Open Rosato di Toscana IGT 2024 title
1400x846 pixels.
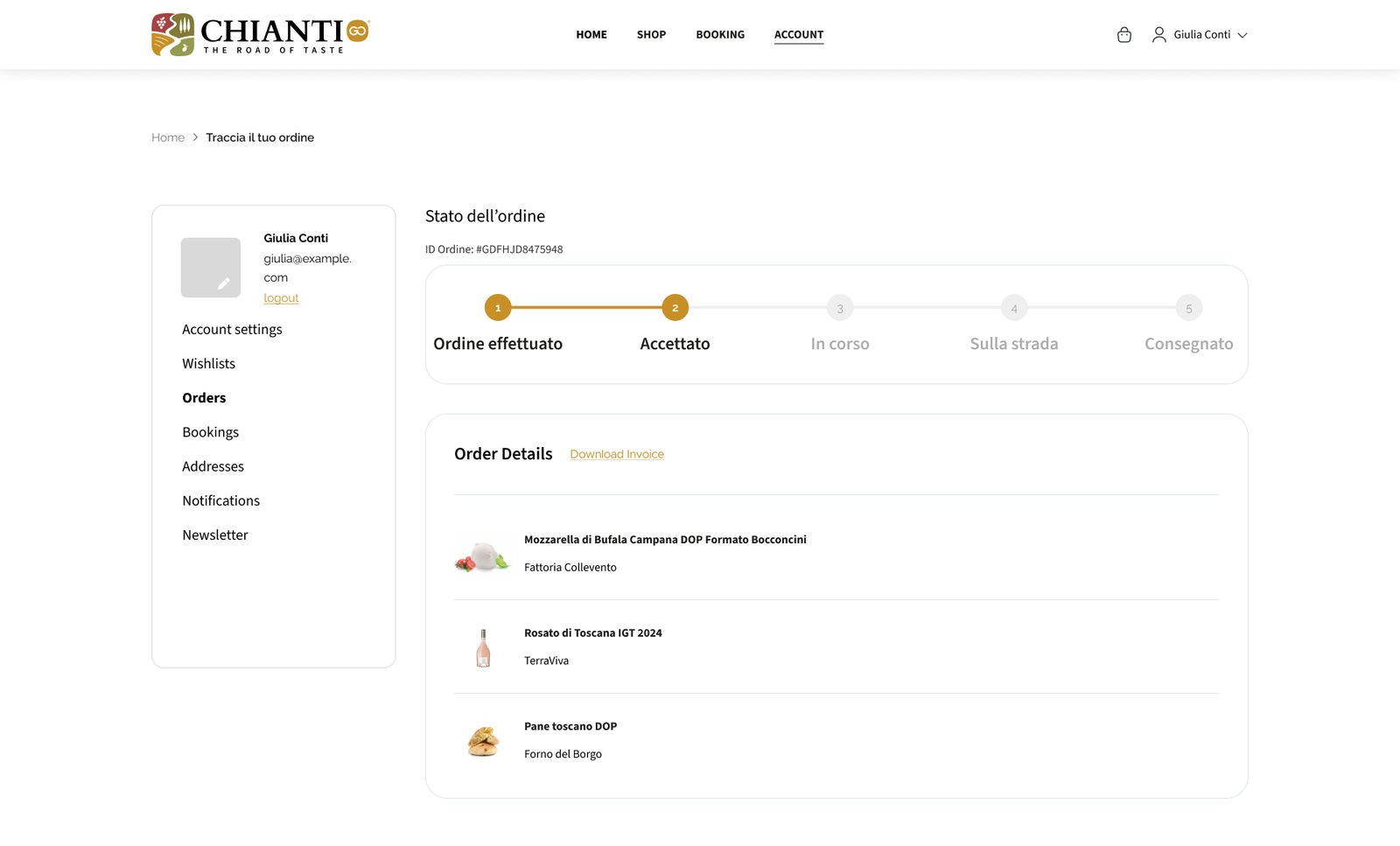click(593, 633)
